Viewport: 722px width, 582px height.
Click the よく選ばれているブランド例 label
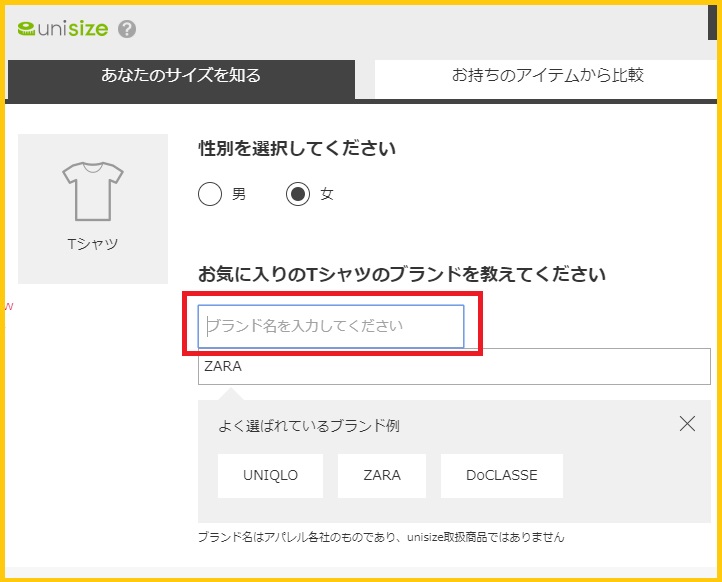tap(309, 426)
